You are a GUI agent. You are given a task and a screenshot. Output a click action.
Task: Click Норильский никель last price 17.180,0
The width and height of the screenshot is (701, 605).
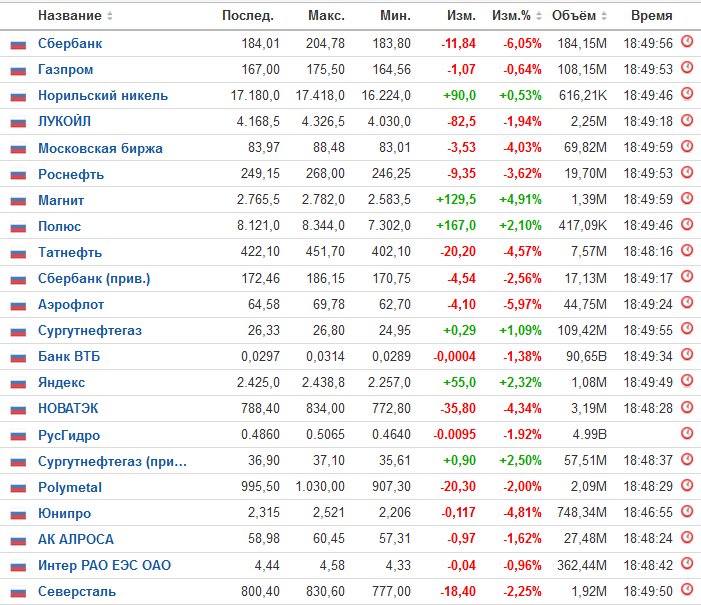pyautogui.click(x=255, y=95)
